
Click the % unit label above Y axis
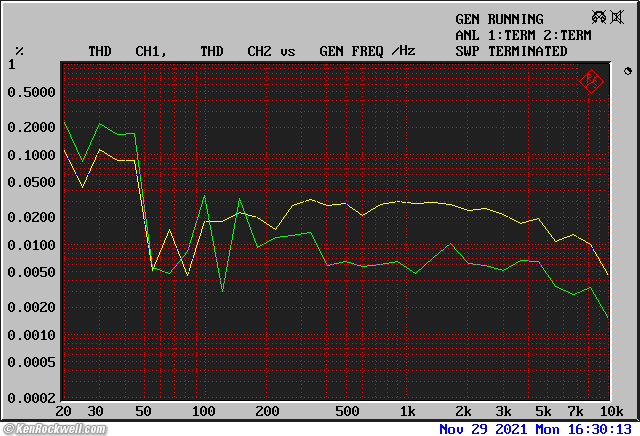19,51
